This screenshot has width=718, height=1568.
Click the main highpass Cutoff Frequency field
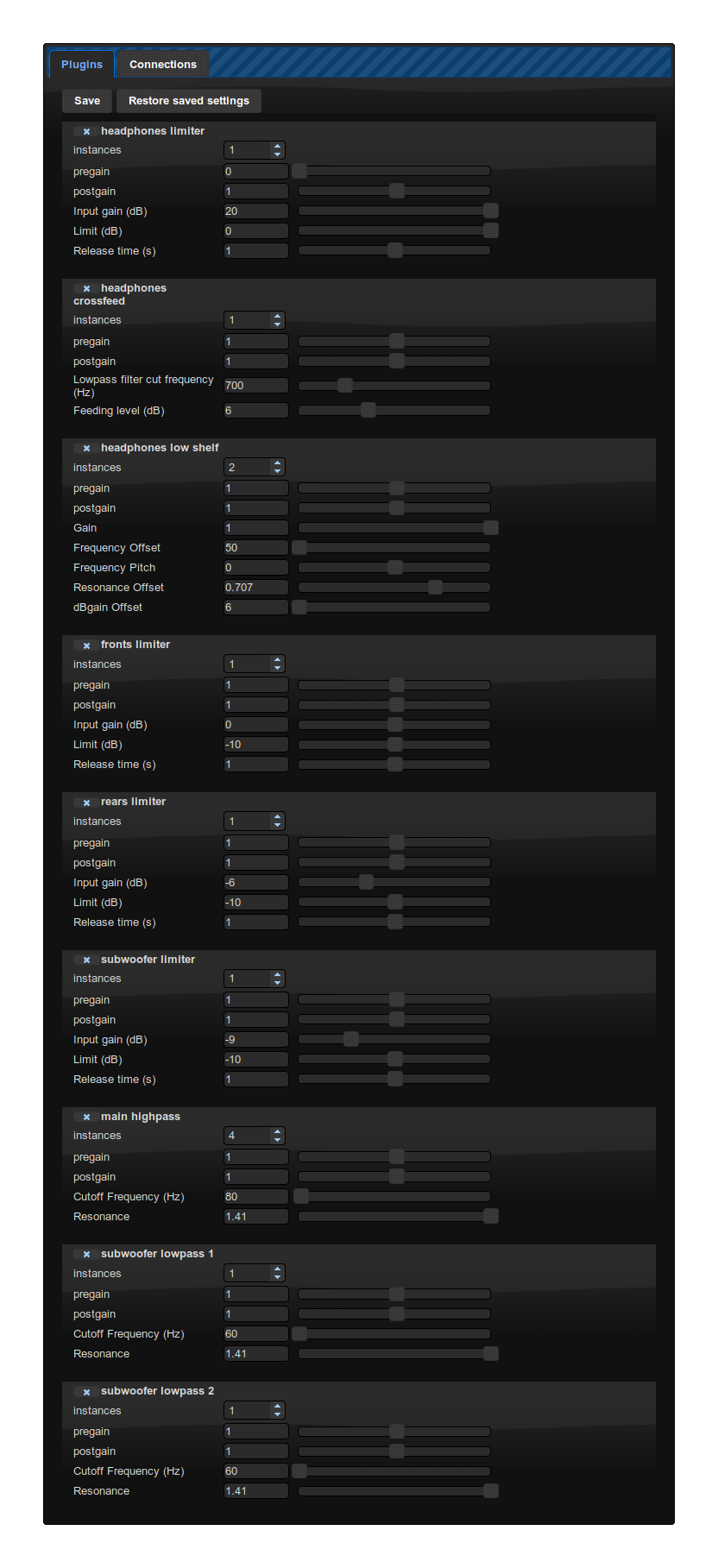256,1197
